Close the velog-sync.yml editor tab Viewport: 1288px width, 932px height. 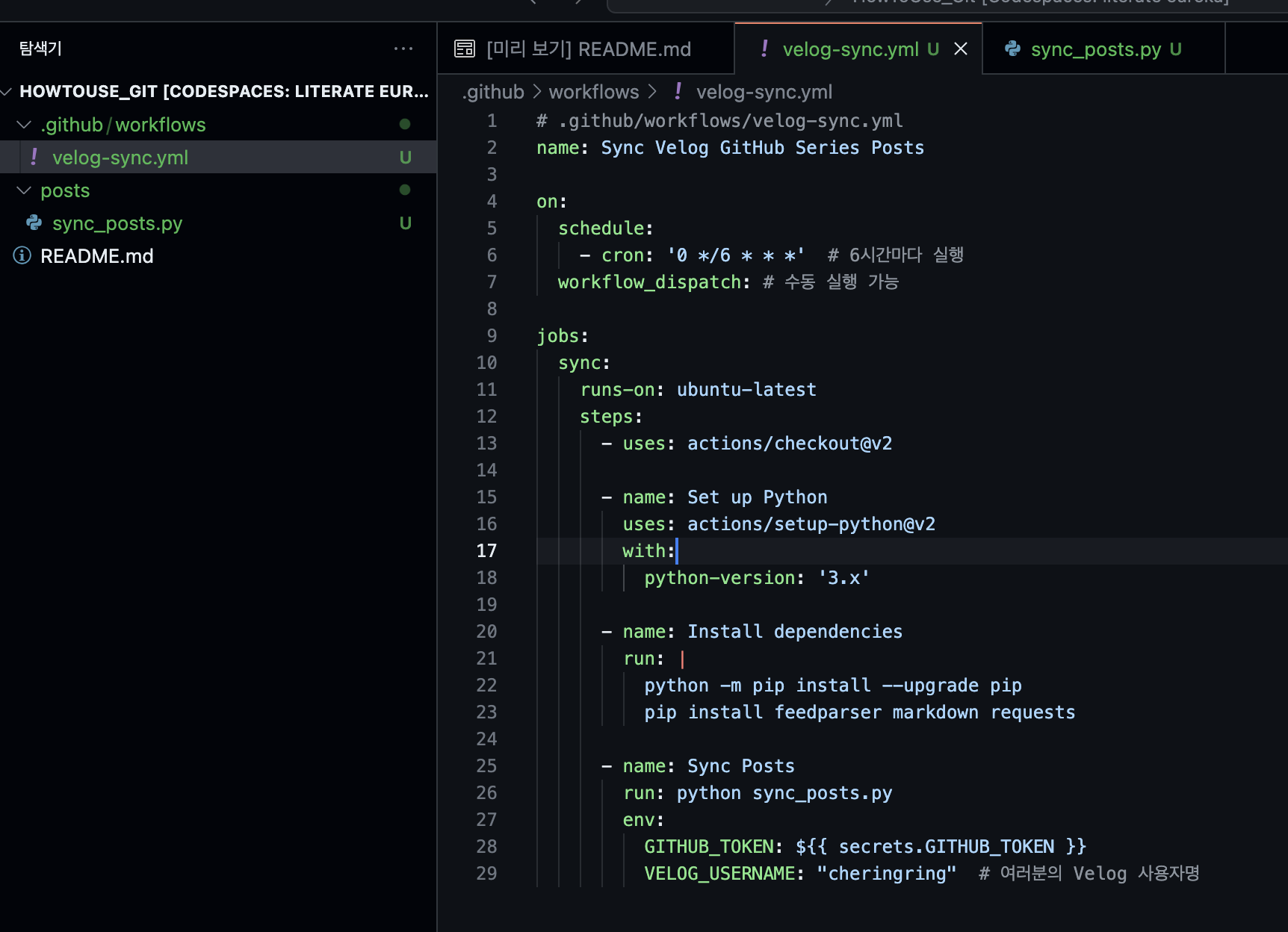961,49
